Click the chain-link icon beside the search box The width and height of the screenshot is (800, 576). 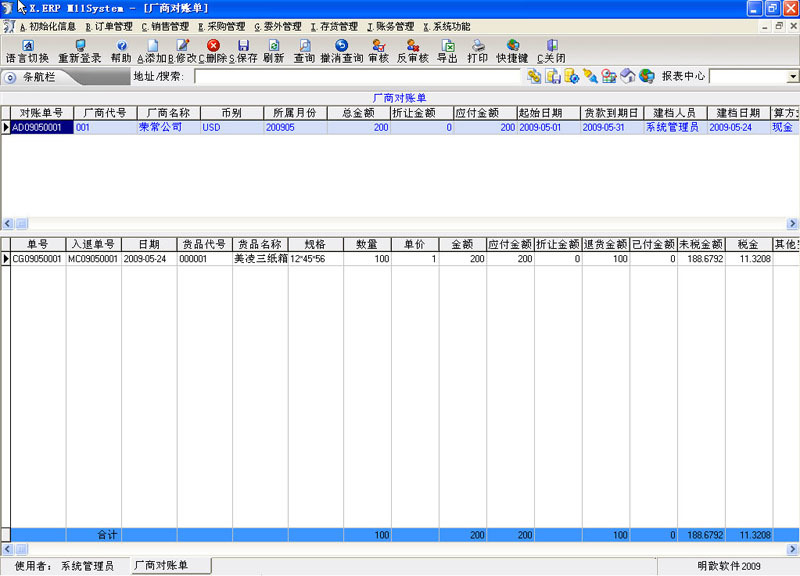point(534,76)
